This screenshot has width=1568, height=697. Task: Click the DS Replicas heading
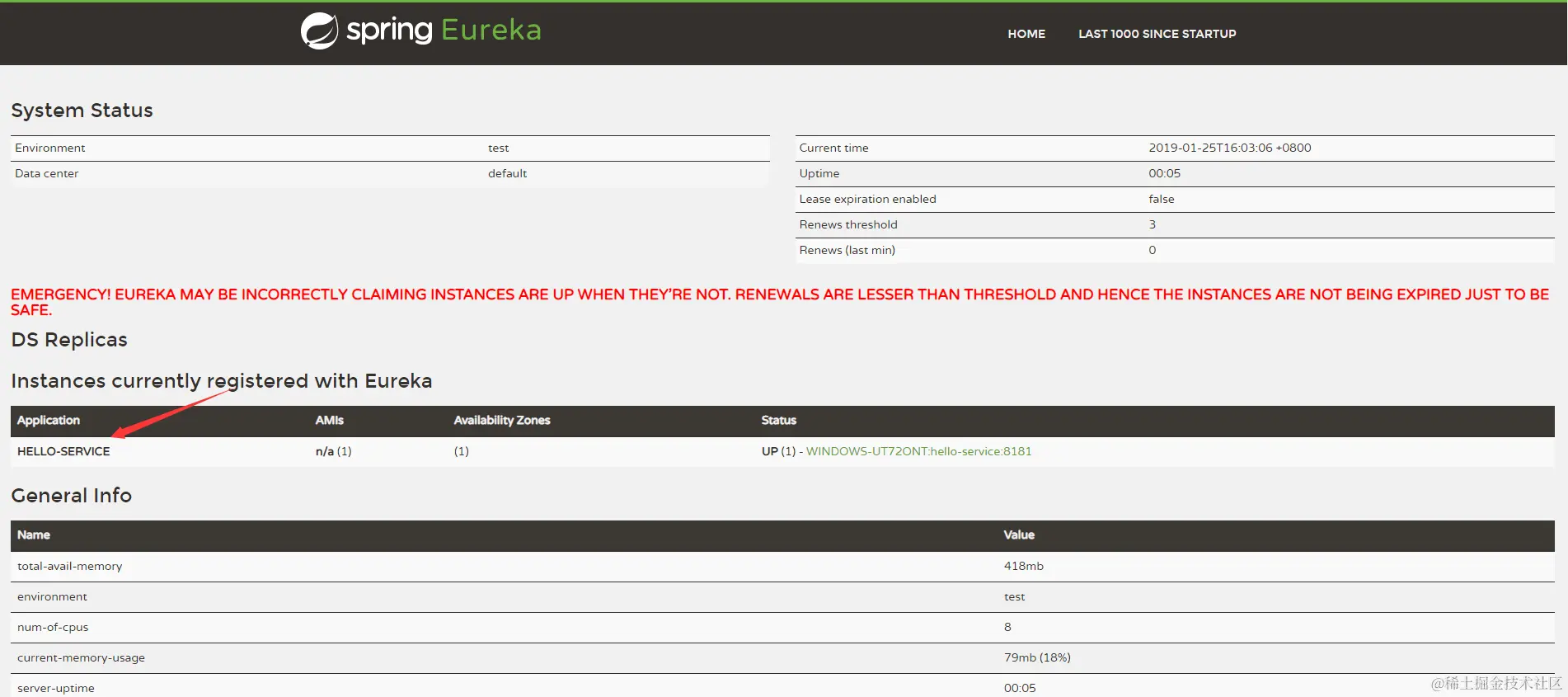coord(69,340)
